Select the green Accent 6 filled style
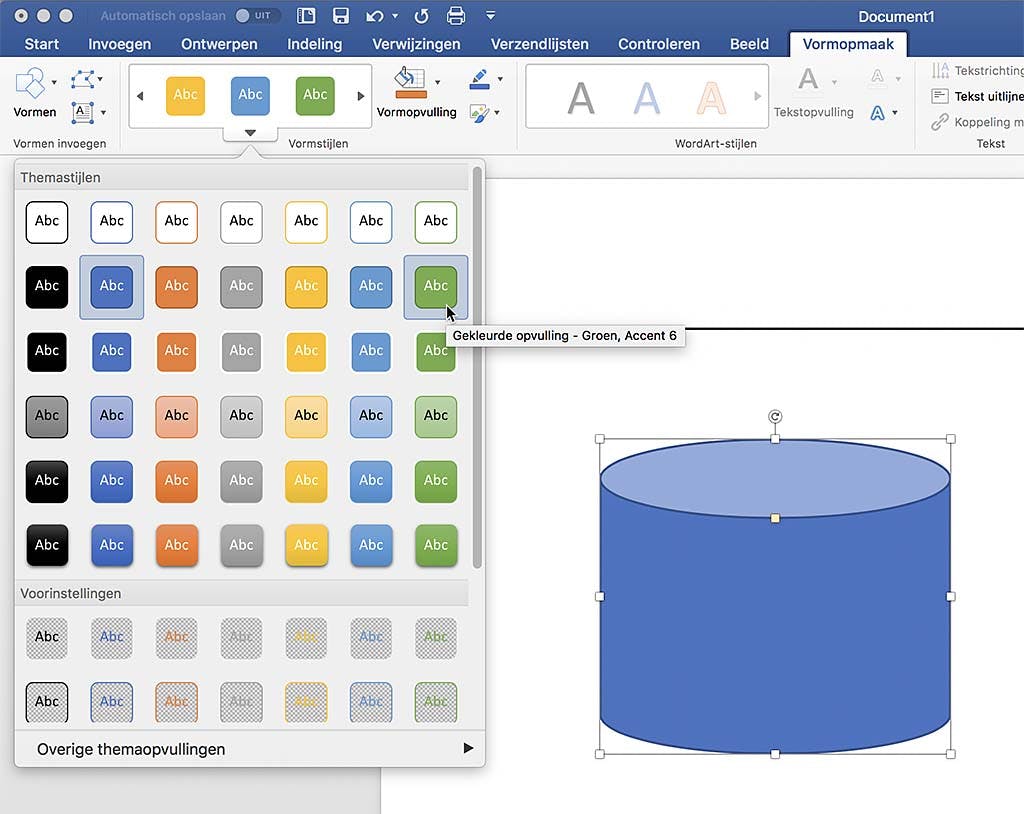1024x814 pixels. click(x=436, y=286)
